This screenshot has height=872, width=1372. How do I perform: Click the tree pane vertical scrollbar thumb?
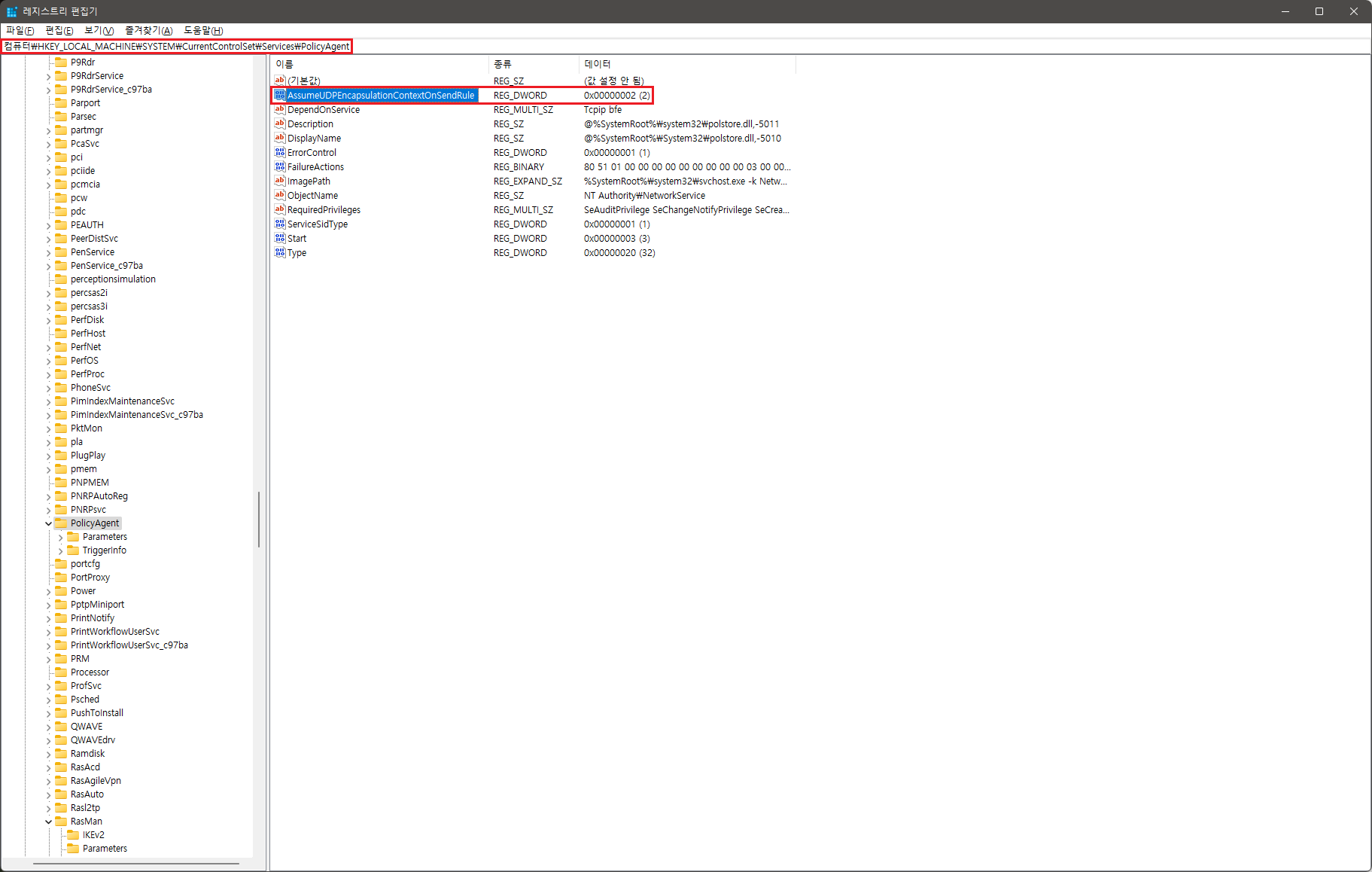coord(259,520)
